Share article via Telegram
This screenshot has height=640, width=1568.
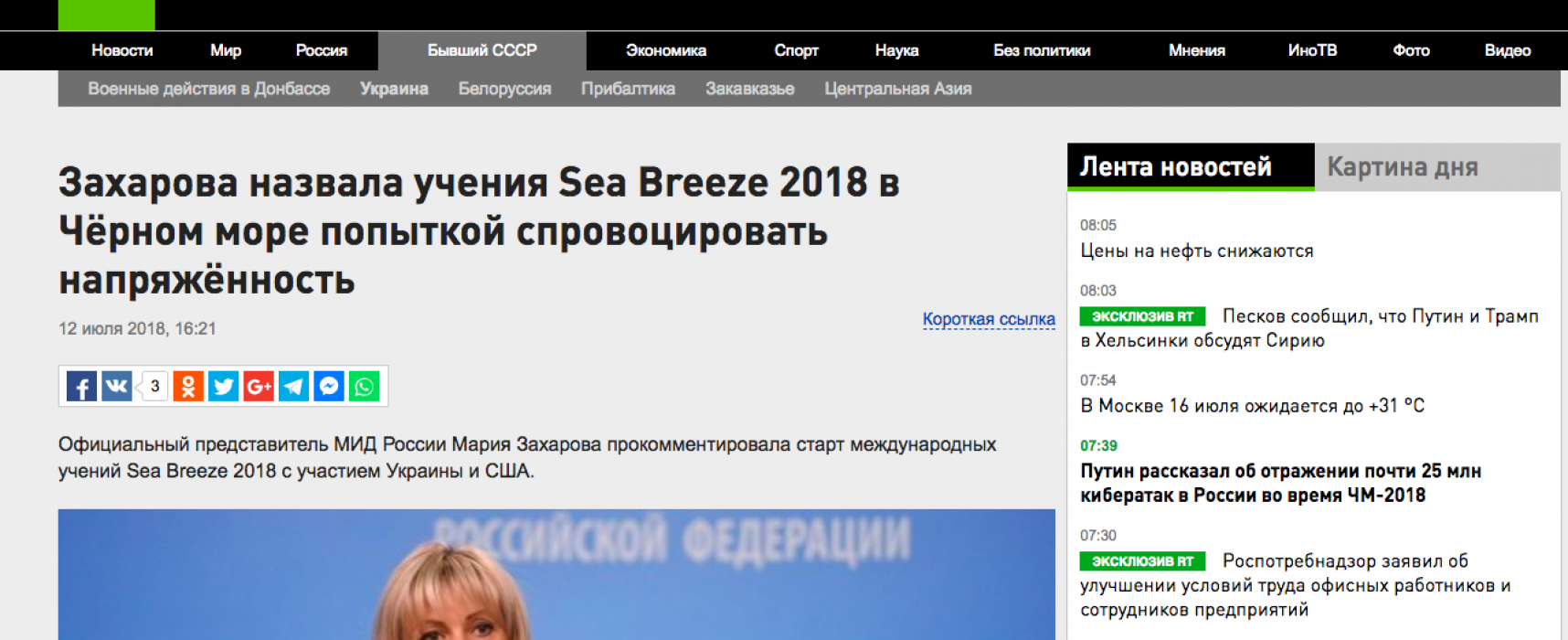coord(293,387)
